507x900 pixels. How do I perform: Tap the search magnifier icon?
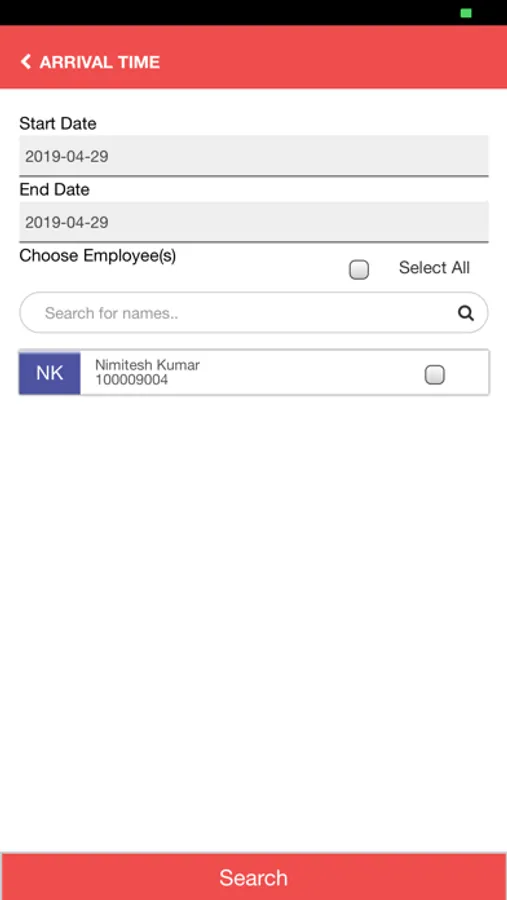[466, 313]
